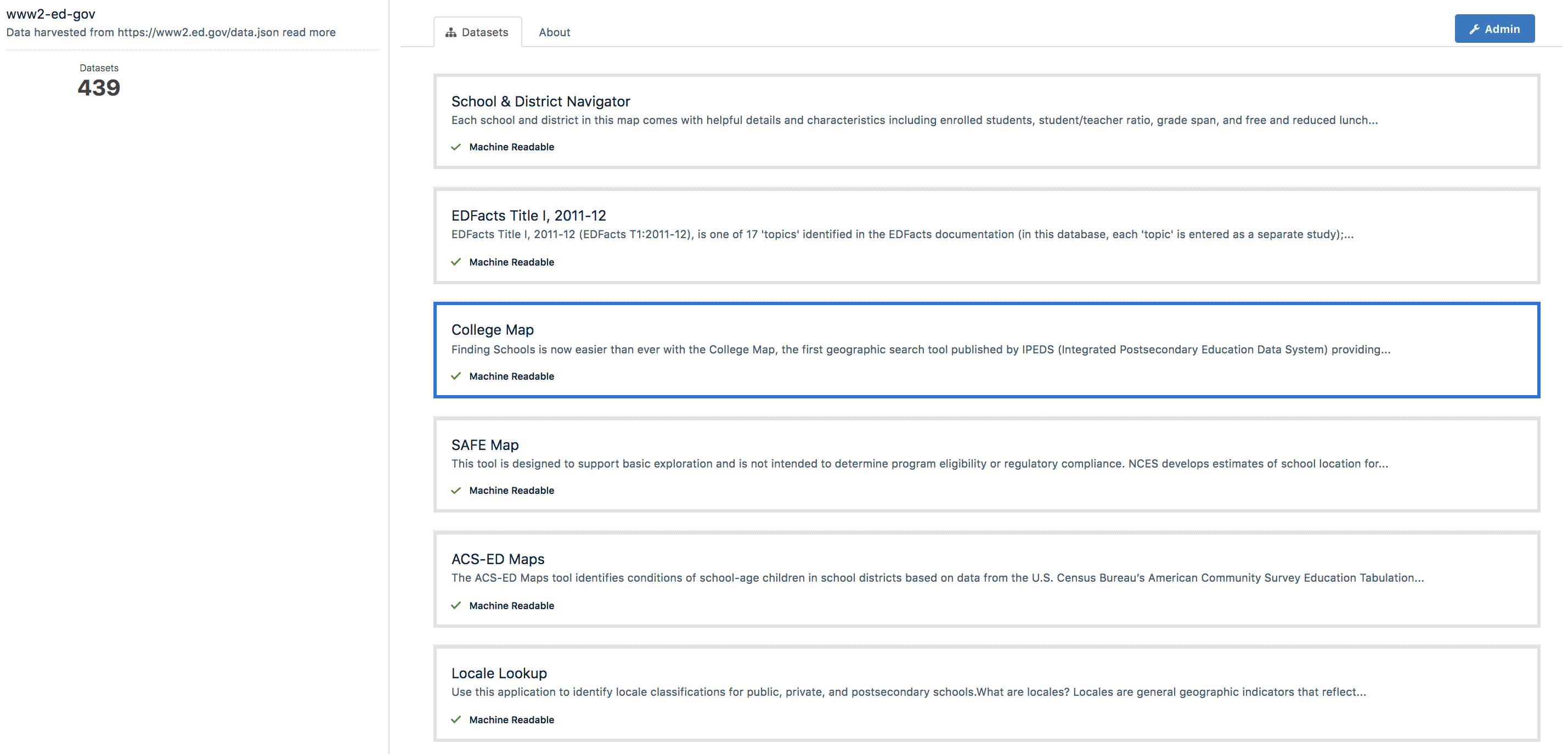
Task: Select the Datasets tab
Action: pyautogui.click(x=477, y=32)
